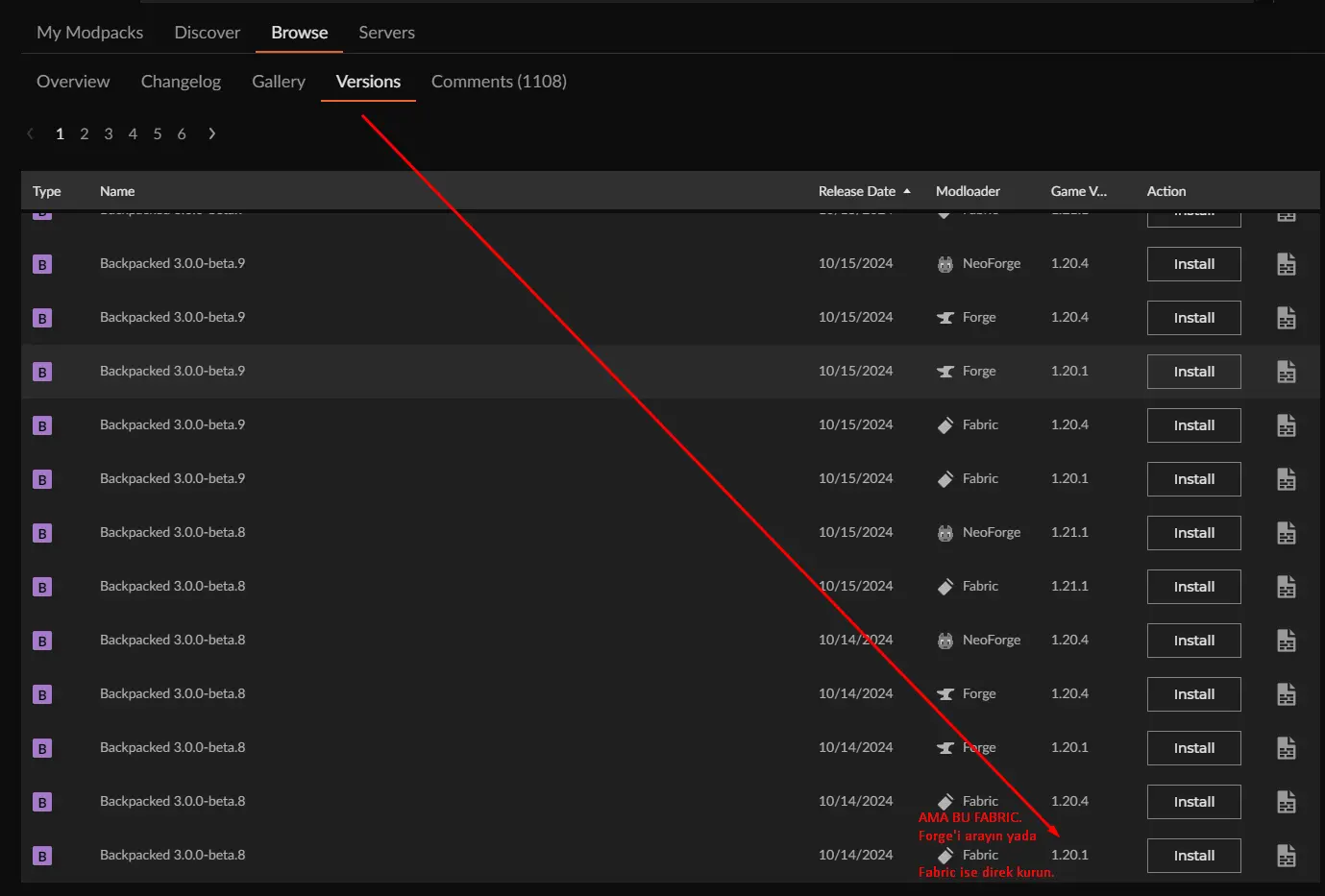Screen dimensions: 1325x896
Task: Open file details icon for beta.8 NeoForge 1.20.4
Action: click(x=1287, y=641)
